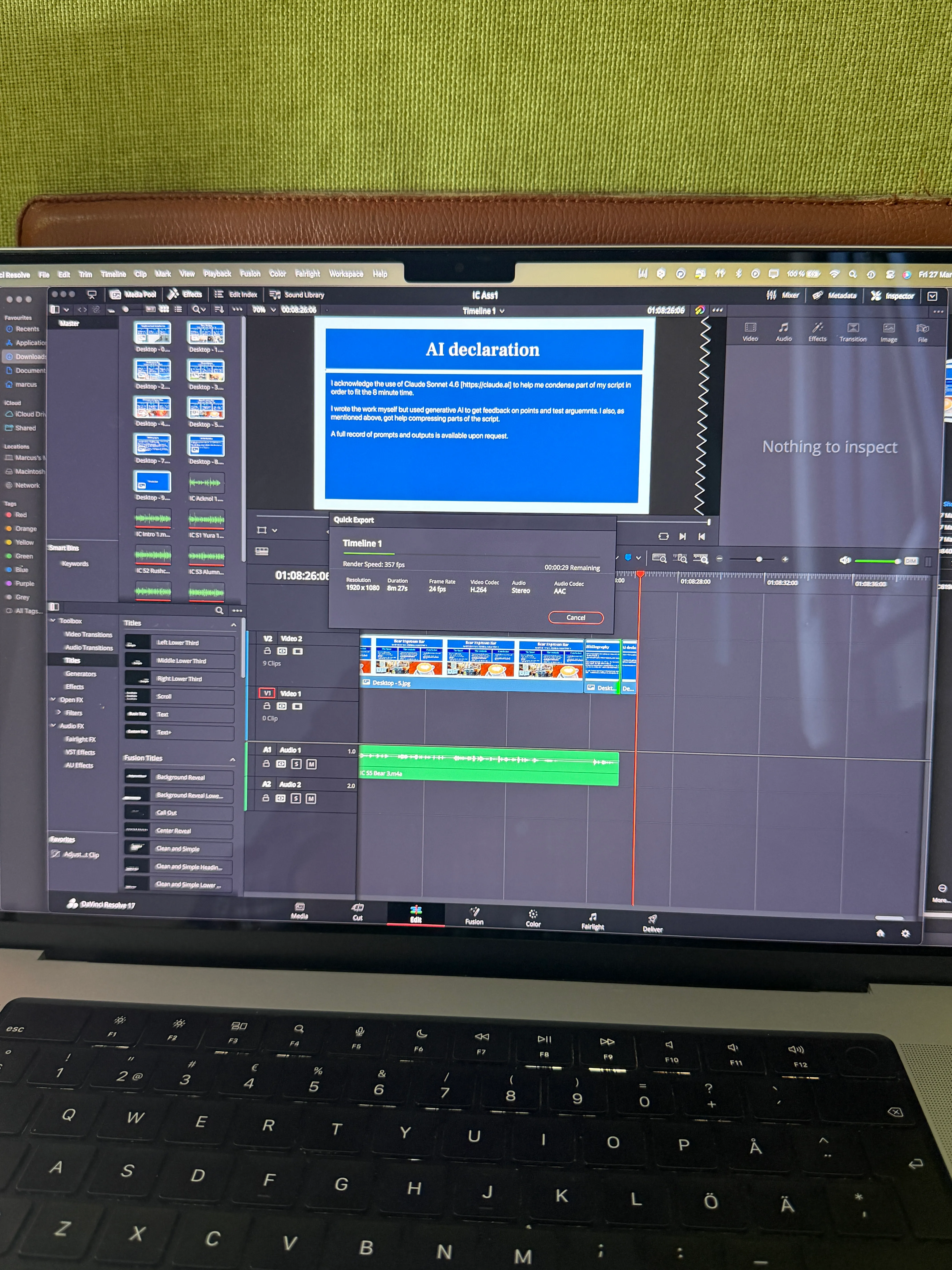Jump to the first frame in viewer

[701, 536]
